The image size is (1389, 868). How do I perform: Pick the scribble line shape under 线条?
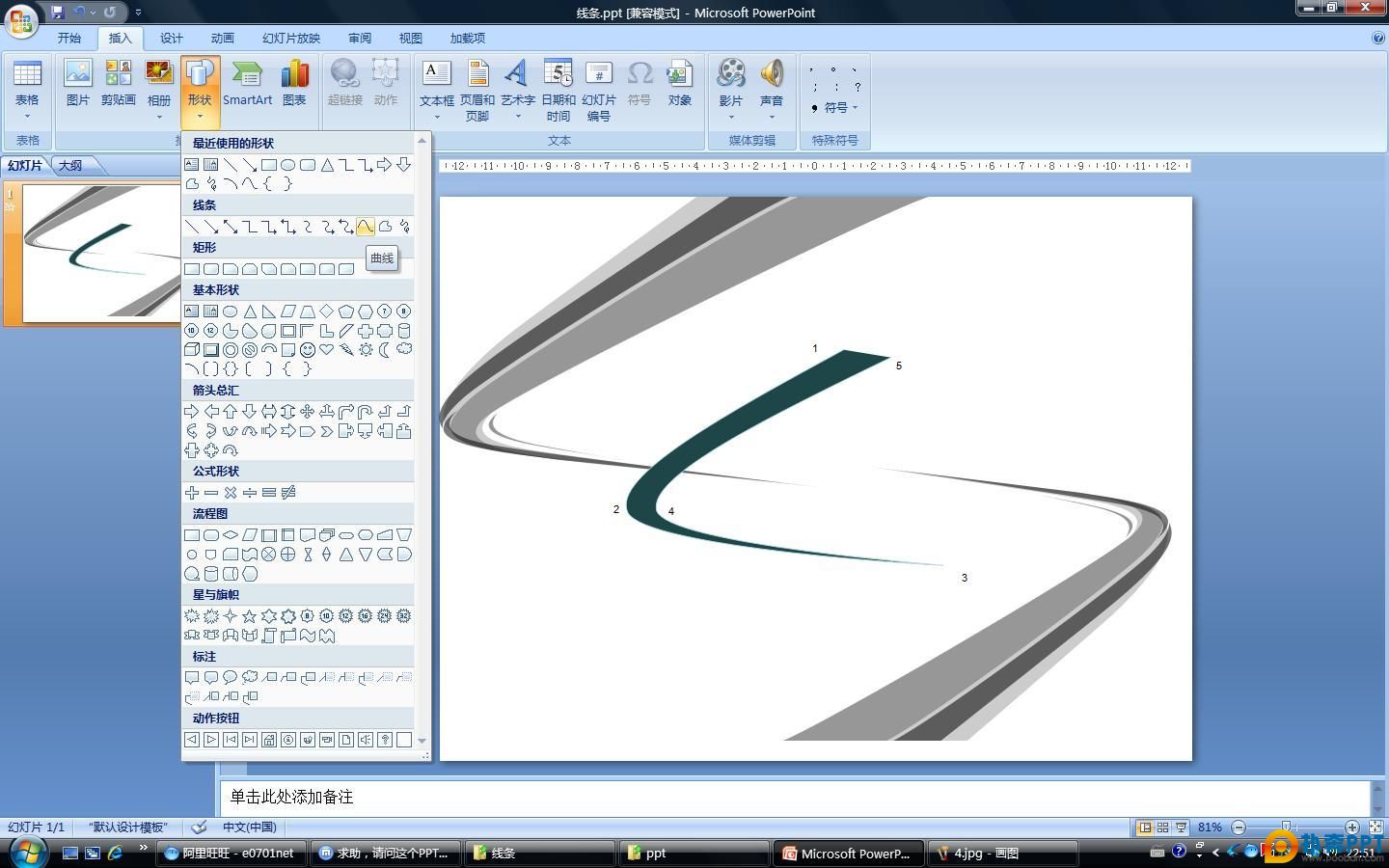(x=403, y=227)
